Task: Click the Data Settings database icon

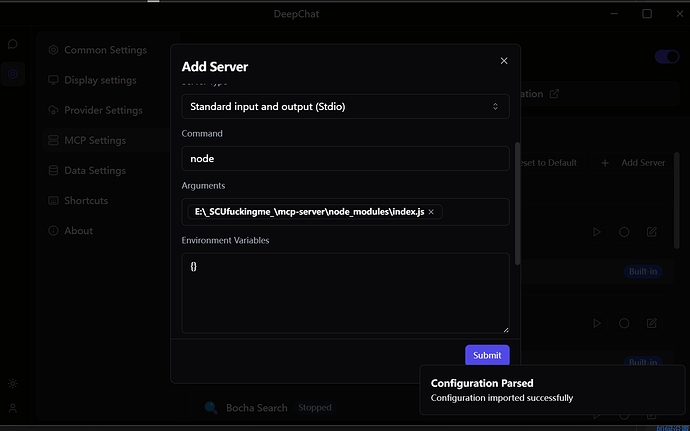Action: tap(53, 170)
